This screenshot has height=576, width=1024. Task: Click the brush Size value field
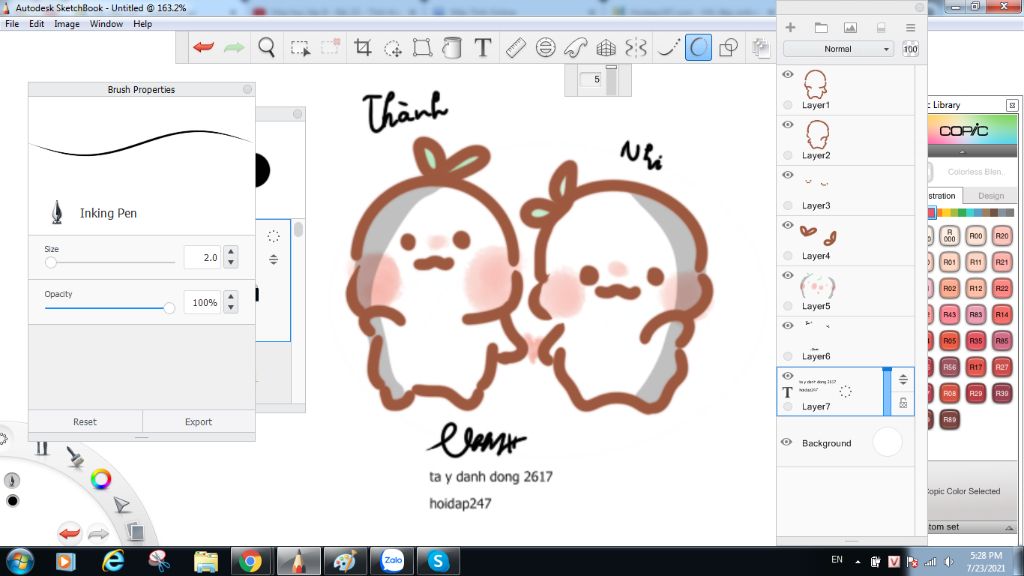pyautogui.click(x=202, y=257)
